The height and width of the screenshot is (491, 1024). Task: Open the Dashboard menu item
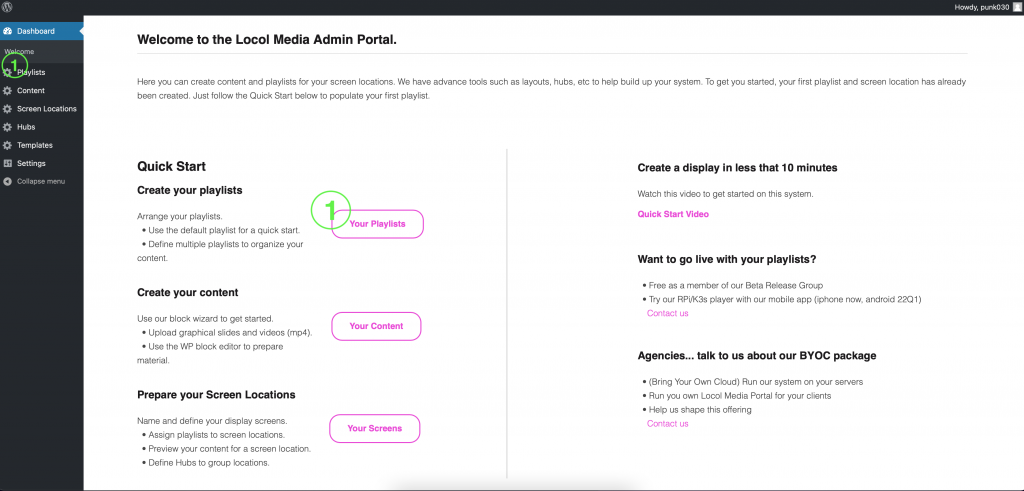42,31
